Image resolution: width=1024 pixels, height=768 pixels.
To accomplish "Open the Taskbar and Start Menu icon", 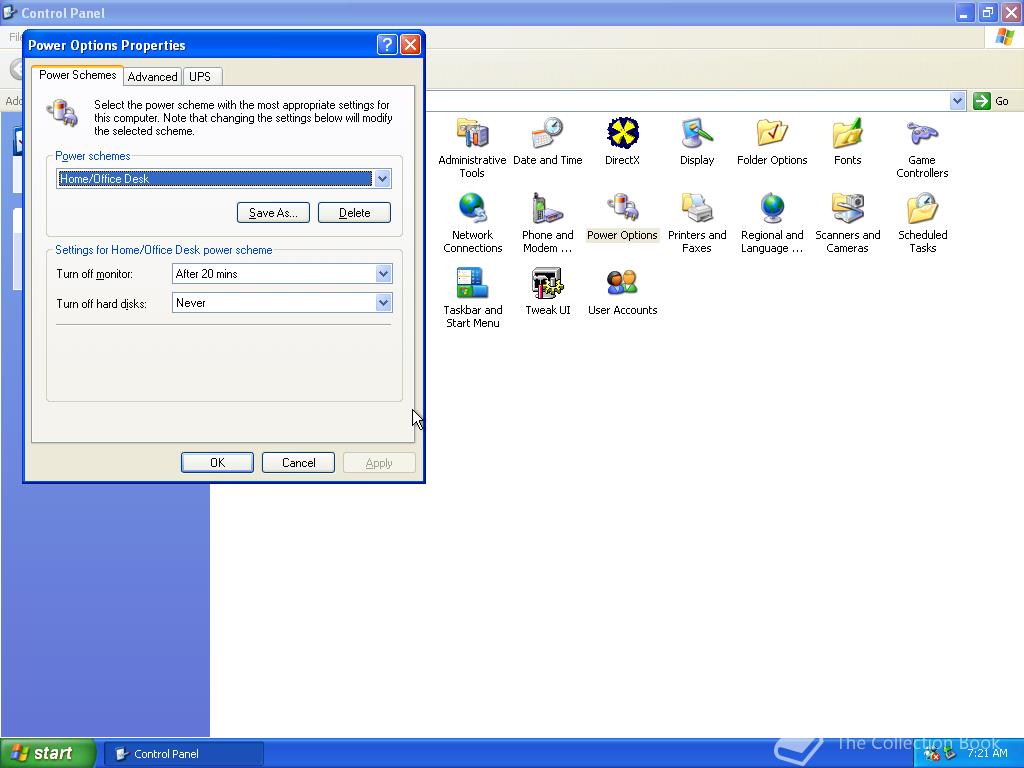I will click(x=472, y=298).
